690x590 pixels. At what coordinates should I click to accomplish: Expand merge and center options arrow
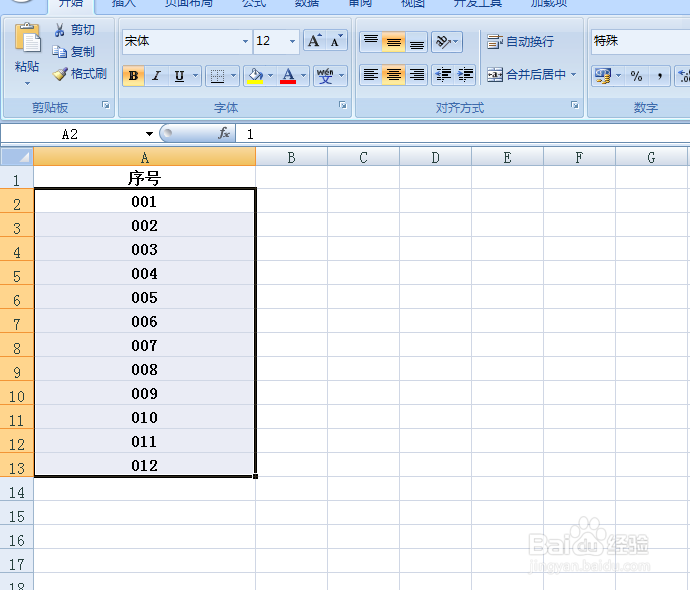pos(573,74)
